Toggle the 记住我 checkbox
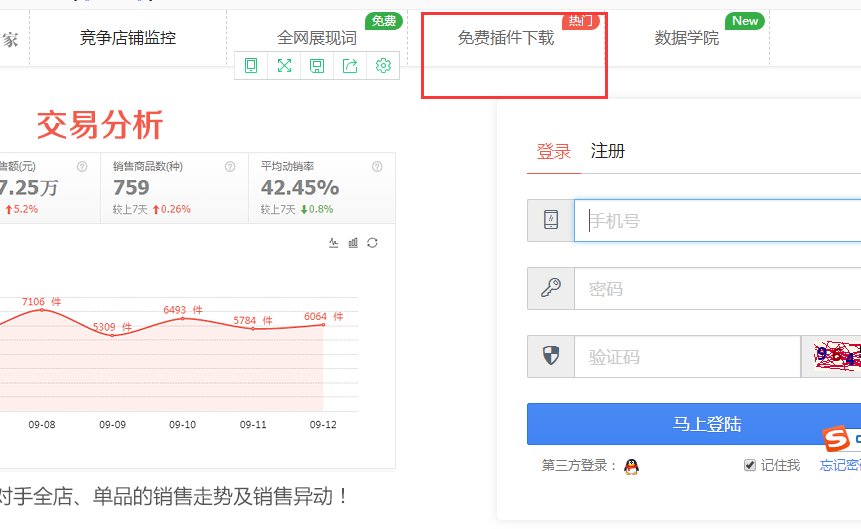The width and height of the screenshot is (861, 529). pos(750,465)
